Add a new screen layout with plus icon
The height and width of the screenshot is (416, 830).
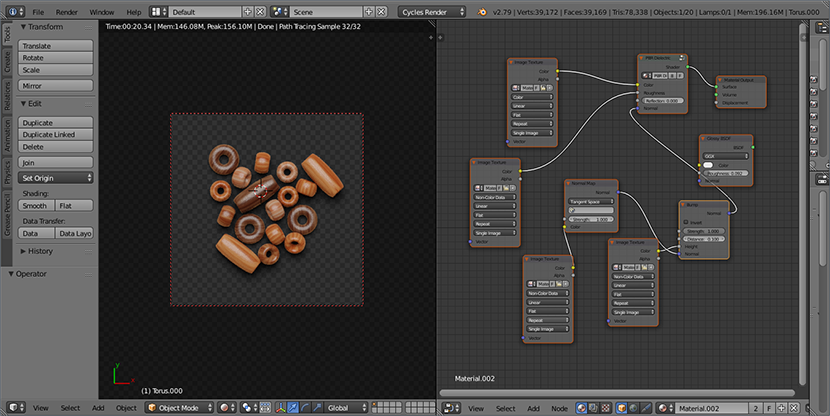coord(247,11)
